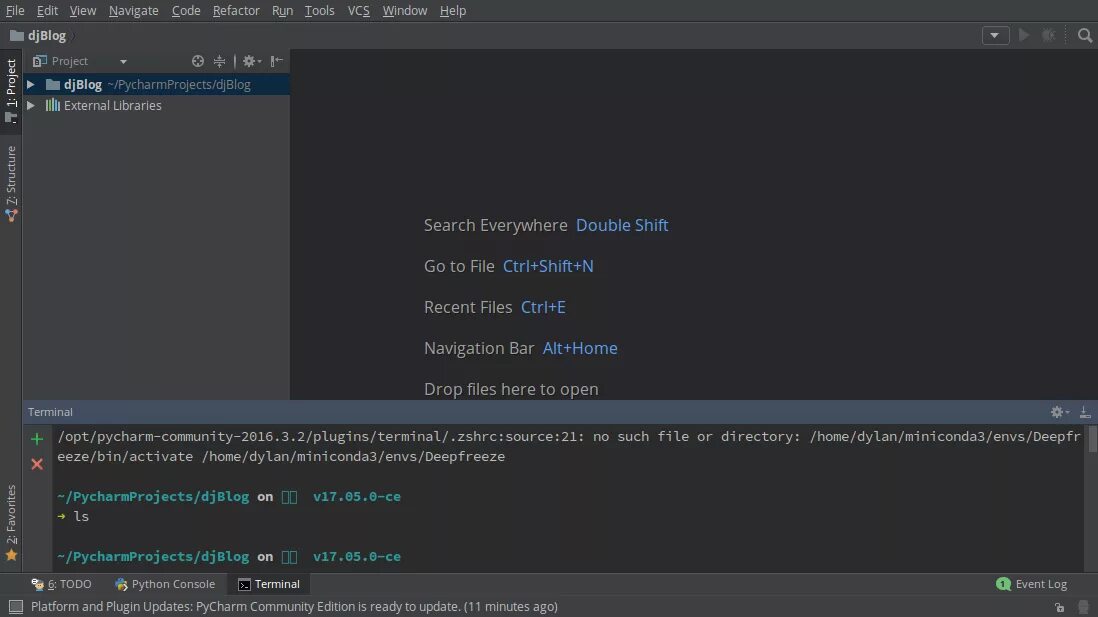Screen dimensions: 1098x617
Task: Select the djBlog root tree row
Action: coord(157,85)
